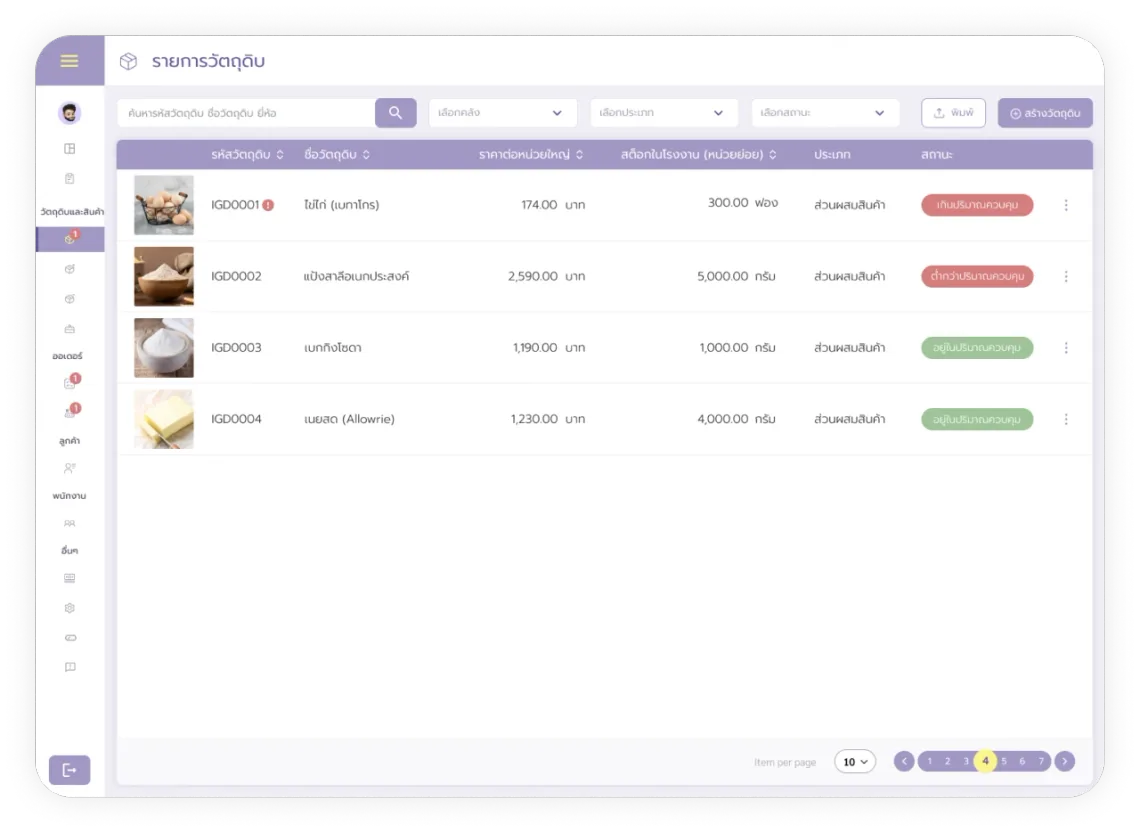Viewport: 1140px width, 833px height.
Task: Click green status badge for IGD0004
Action: pos(977,419)
